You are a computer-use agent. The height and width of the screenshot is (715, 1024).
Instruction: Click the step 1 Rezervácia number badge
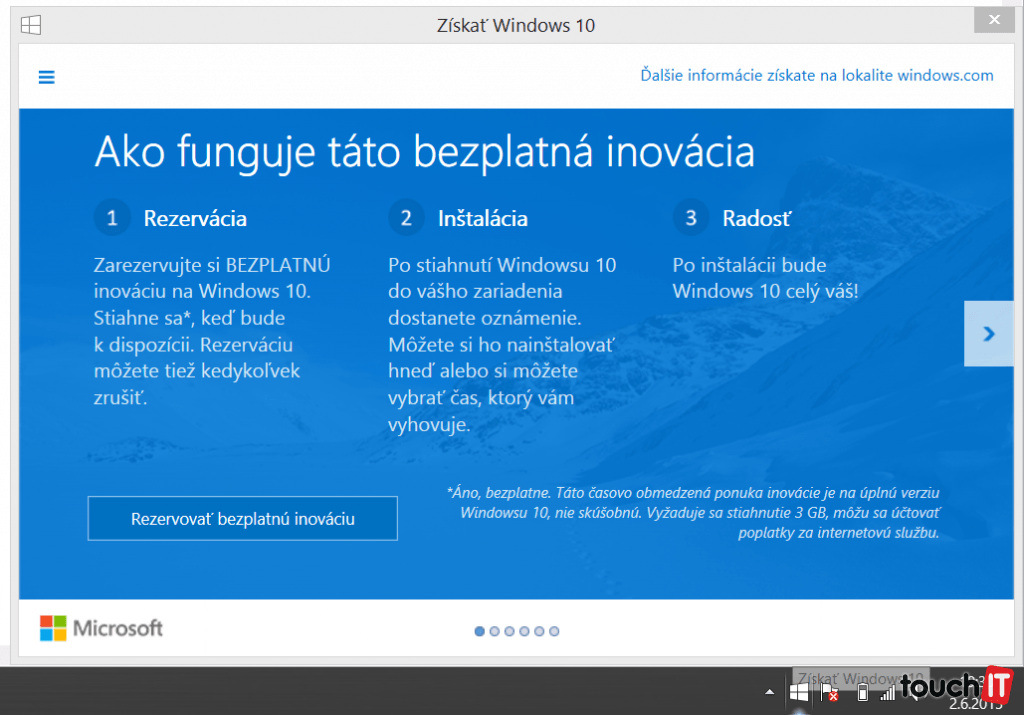tap(112, 218)
